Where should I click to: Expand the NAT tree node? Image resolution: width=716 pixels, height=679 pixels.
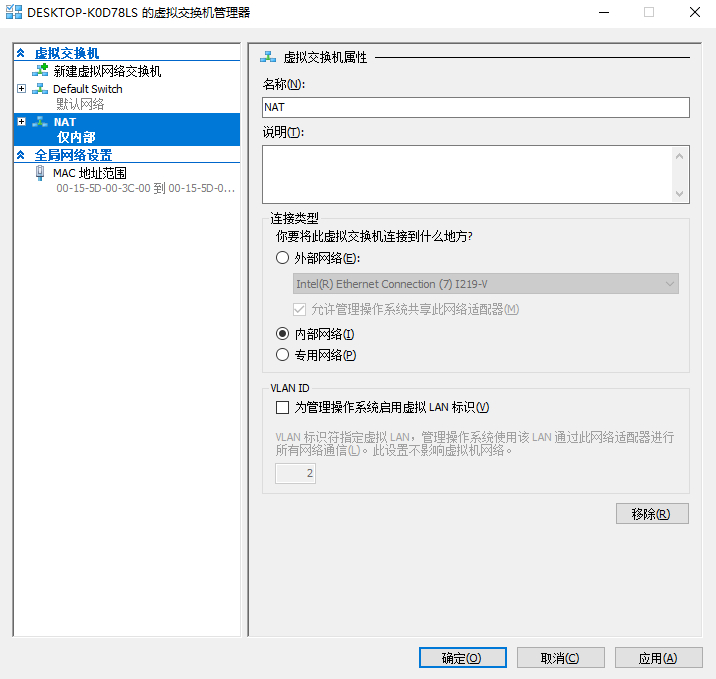(x=21, y=121)
